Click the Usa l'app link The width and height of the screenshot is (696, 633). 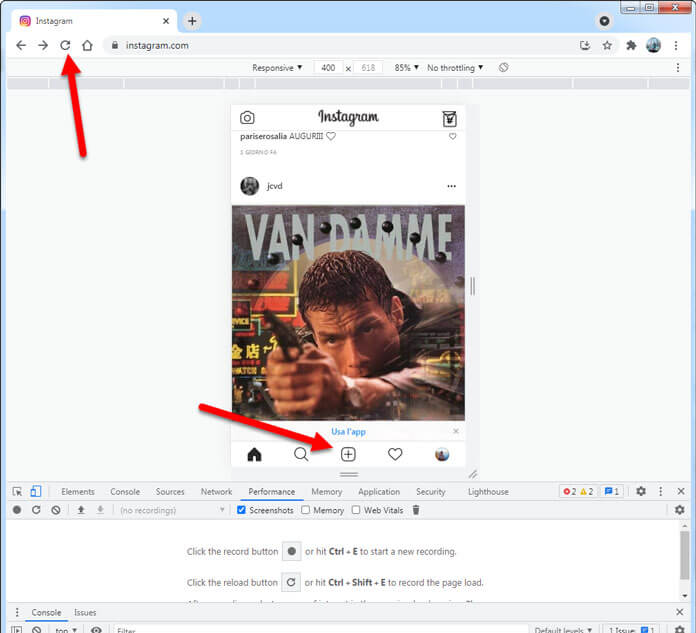[x=348, y=431]
